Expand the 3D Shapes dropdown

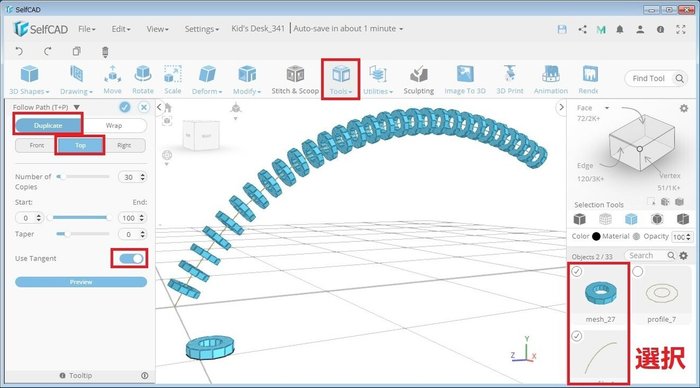pos(29,79)
